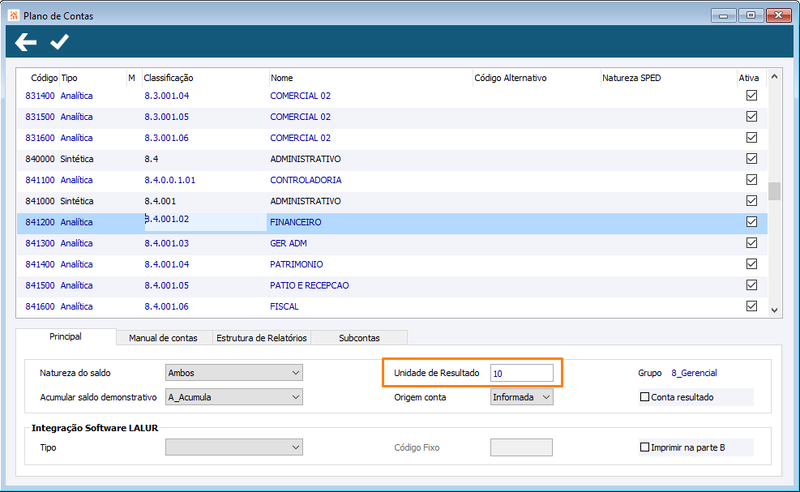Click the 8_Gerencial group link
Screen dimensions: 800x492
click(x=694, y=373)
